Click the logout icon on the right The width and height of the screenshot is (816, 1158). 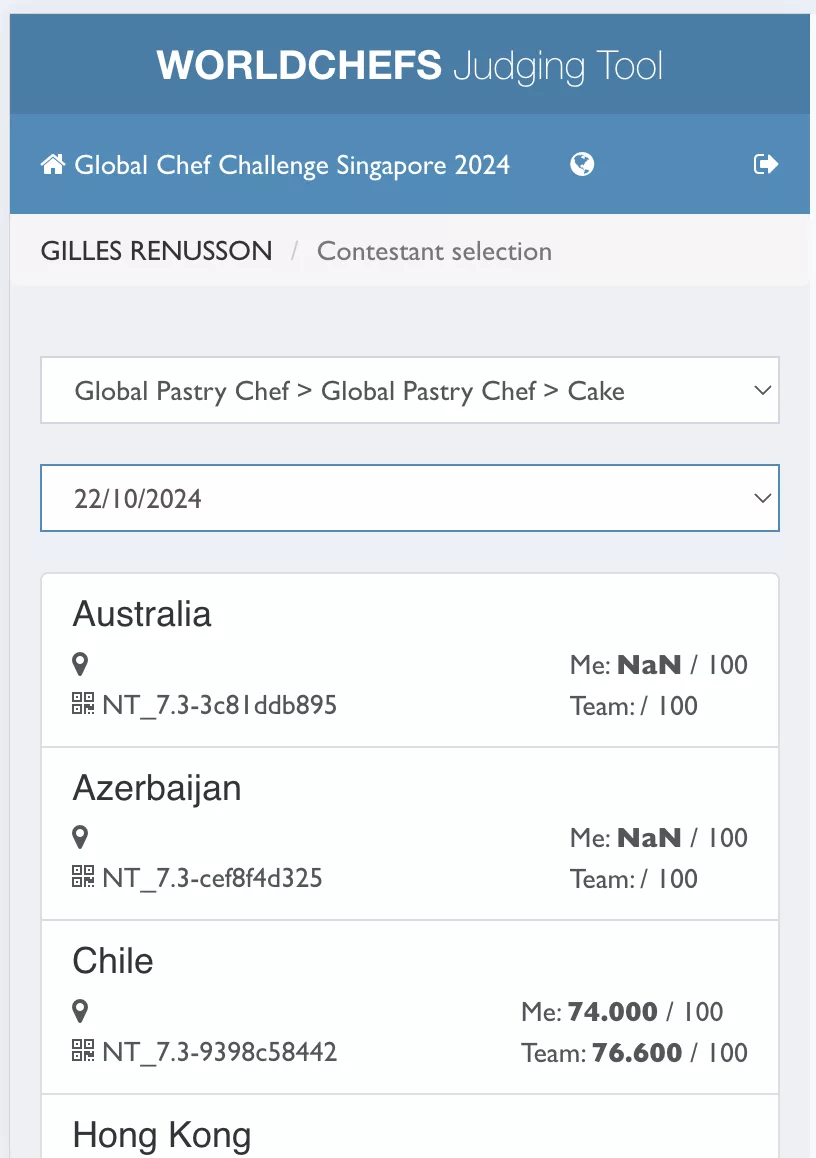point(766,164)
